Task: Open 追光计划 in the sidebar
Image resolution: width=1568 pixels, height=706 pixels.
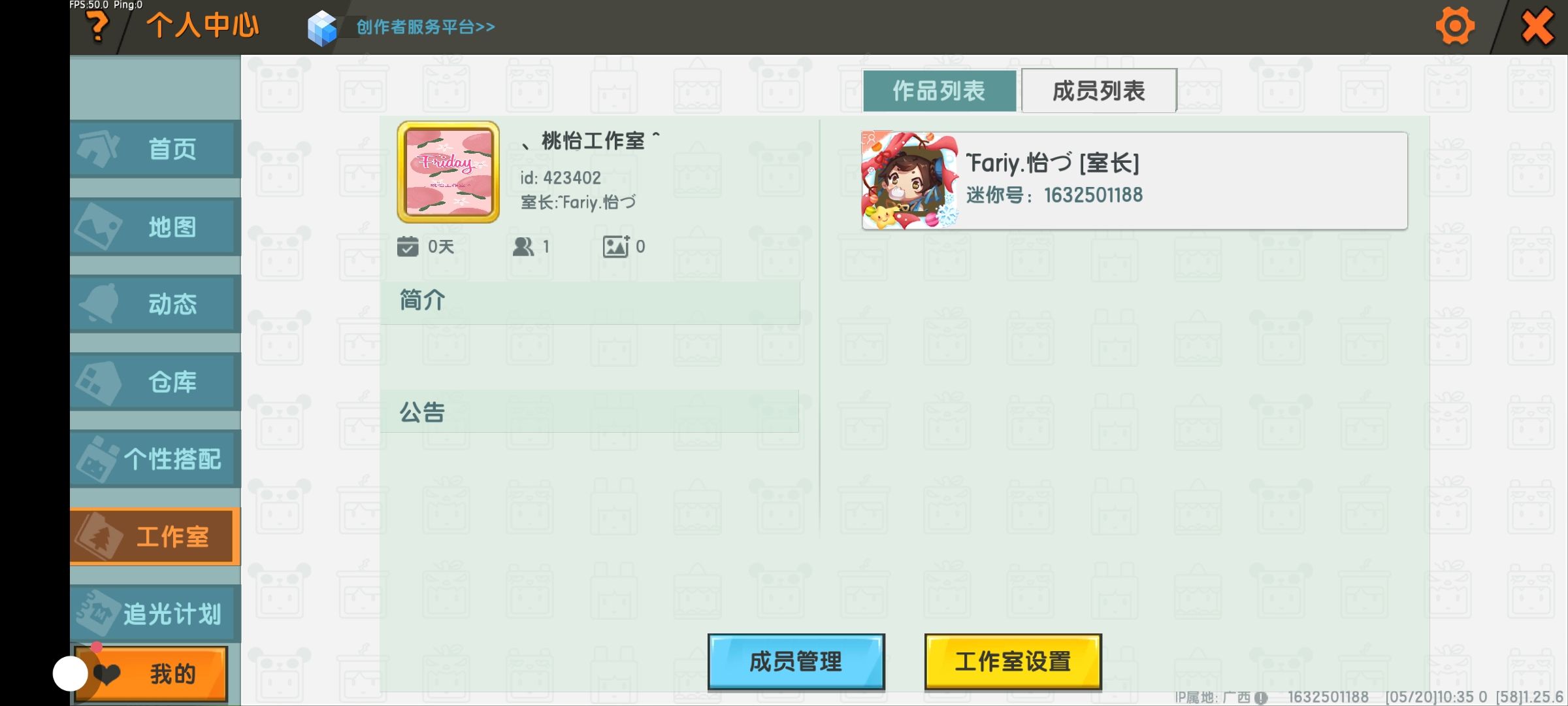Action: click(155, 614)
